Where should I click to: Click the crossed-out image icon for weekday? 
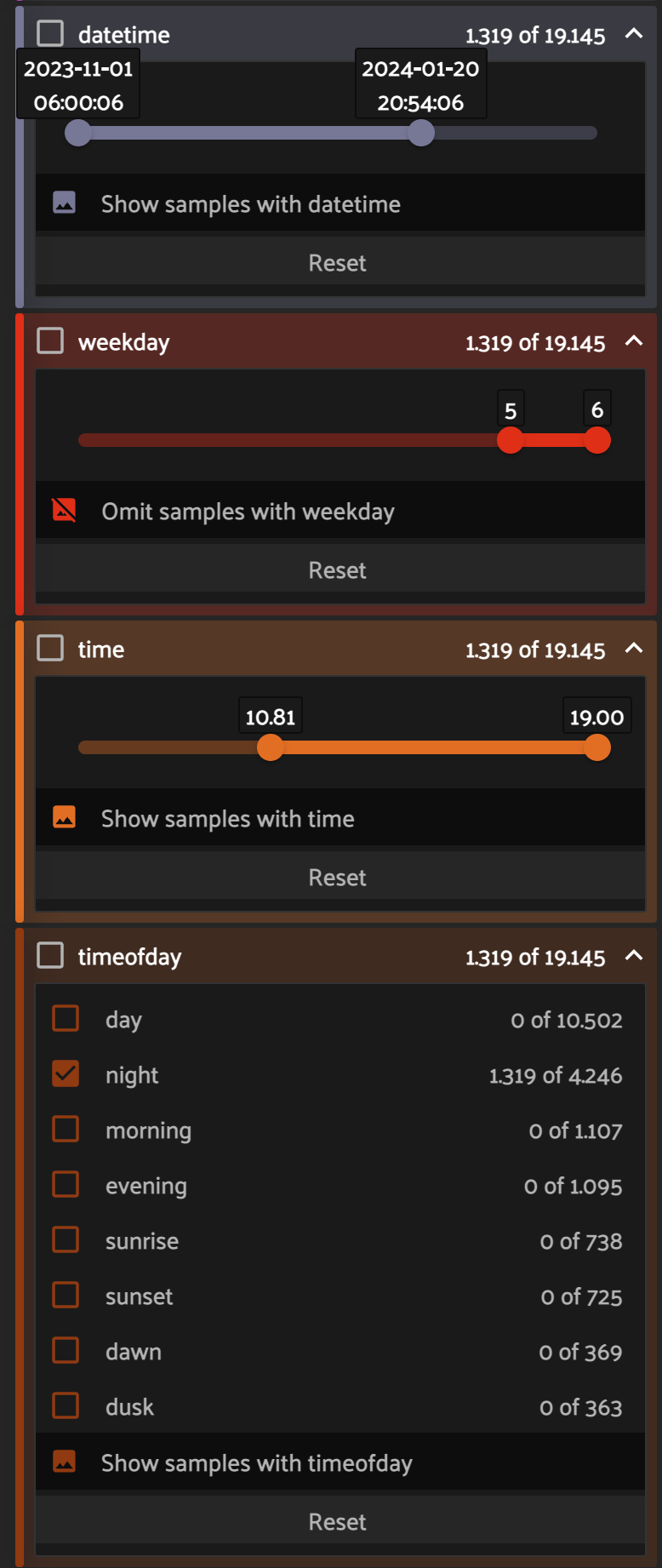tap(65, 510)
